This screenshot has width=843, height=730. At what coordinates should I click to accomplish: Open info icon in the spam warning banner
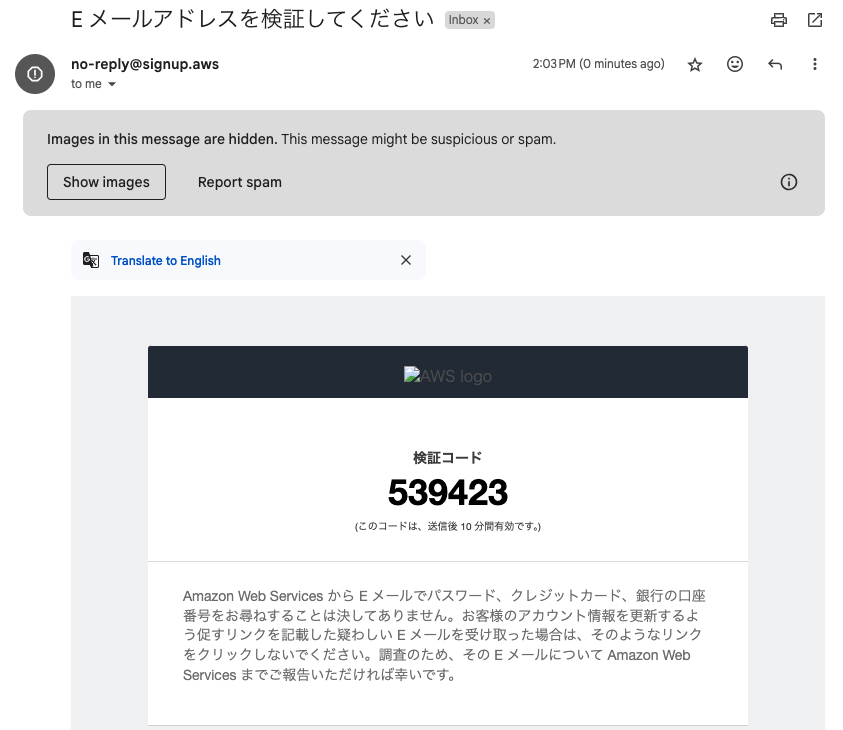(x=788, y=182)
